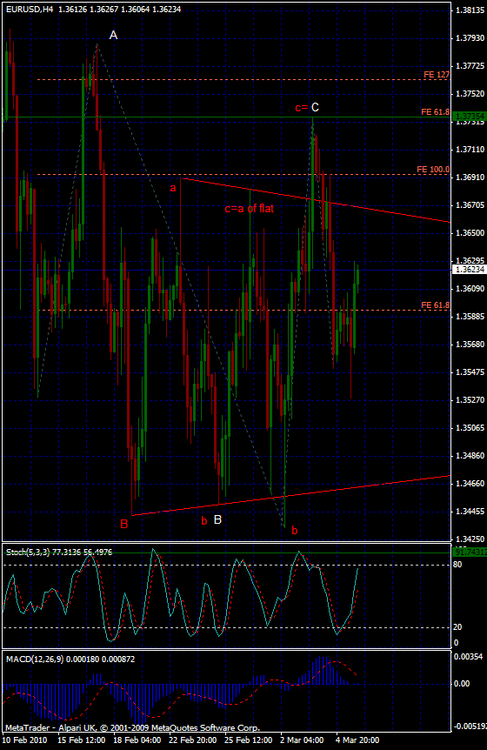This screenshot has width=487, height=750.
Task: Click the green 1.37354 price tag
Action: (469, 116)
